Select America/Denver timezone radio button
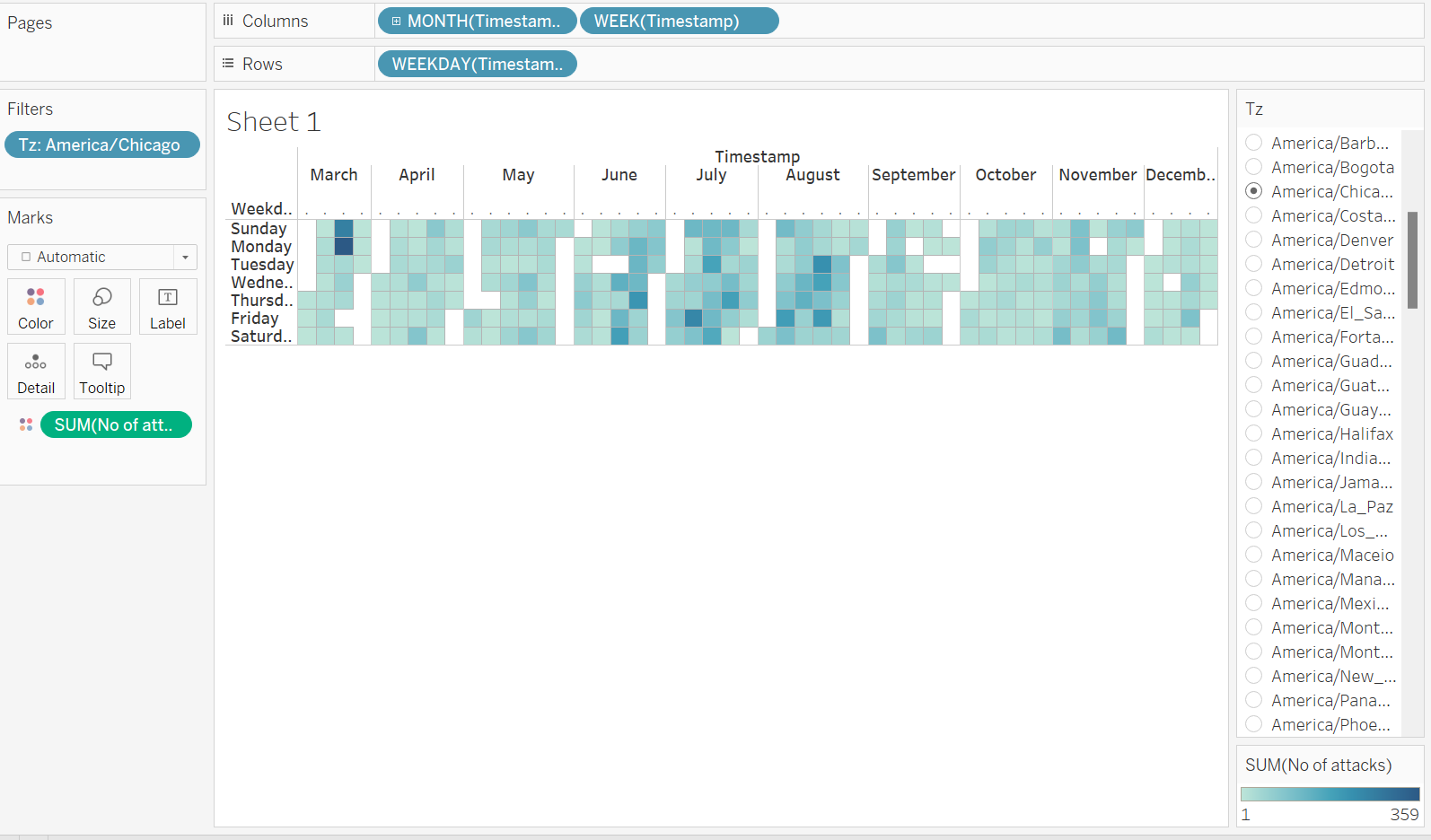 [1254, 240]
